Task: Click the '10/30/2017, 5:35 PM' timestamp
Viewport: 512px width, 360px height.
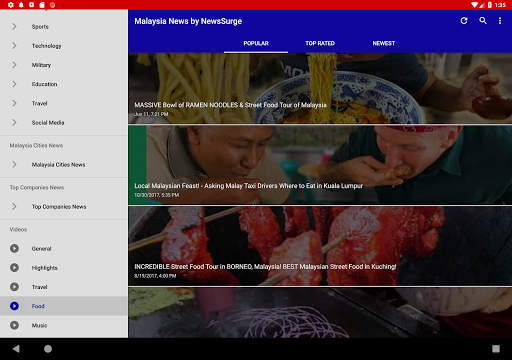Action: tap(157, 195)
